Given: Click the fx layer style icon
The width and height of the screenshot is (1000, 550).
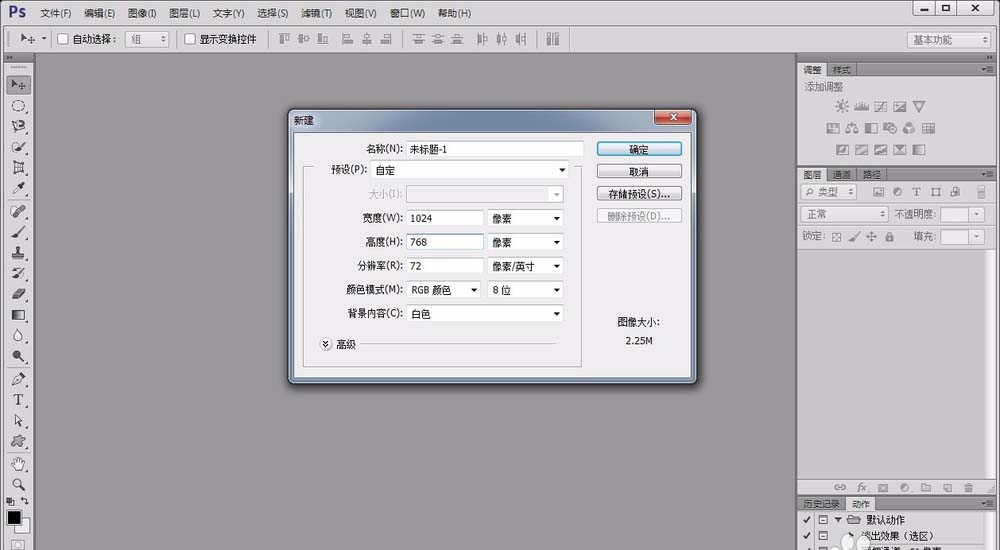Looking at the screenshot, I should tap(862, 487).
